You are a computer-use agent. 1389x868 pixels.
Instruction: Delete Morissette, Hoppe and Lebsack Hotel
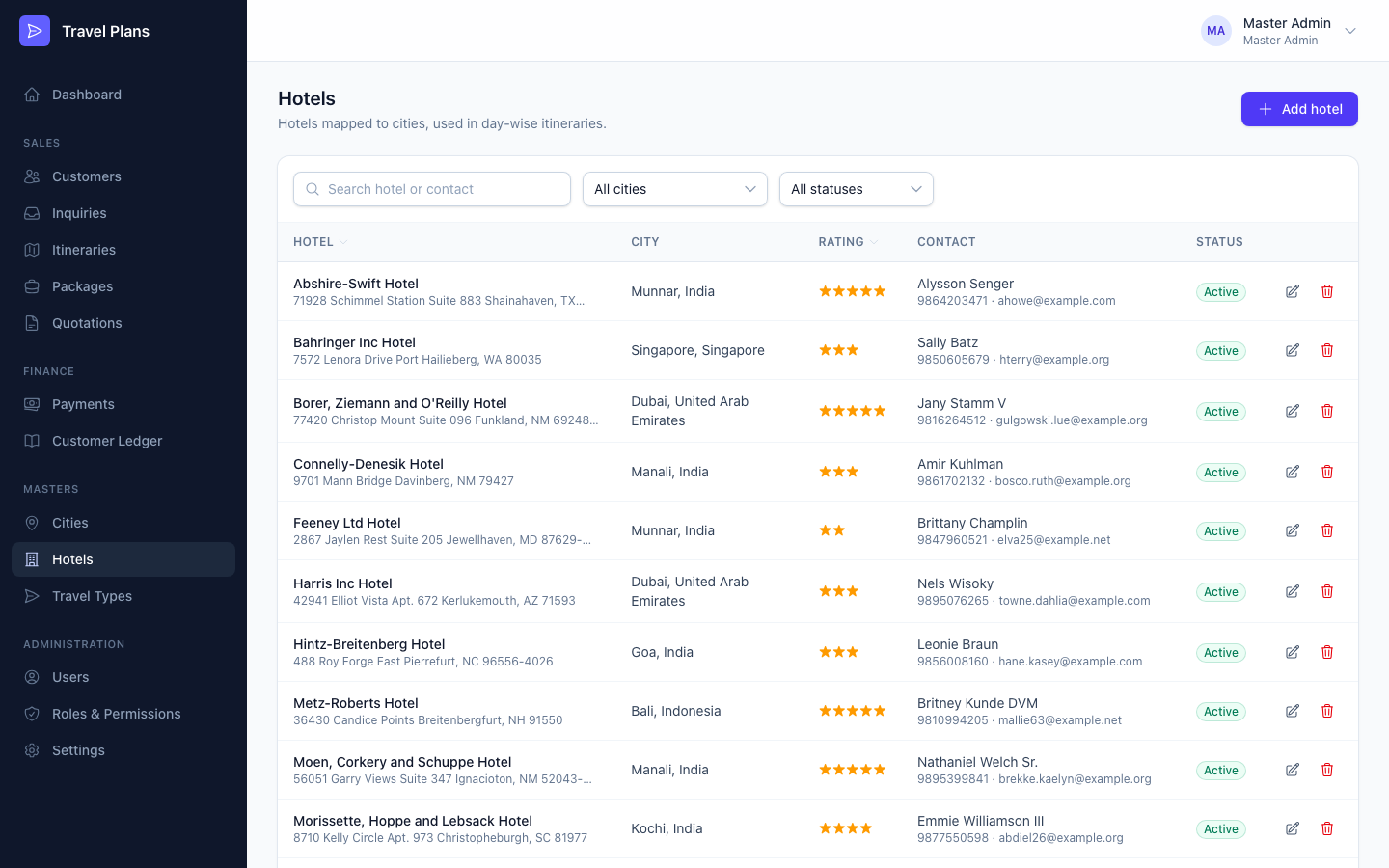pyautogui.click(x=1327, y=828)
